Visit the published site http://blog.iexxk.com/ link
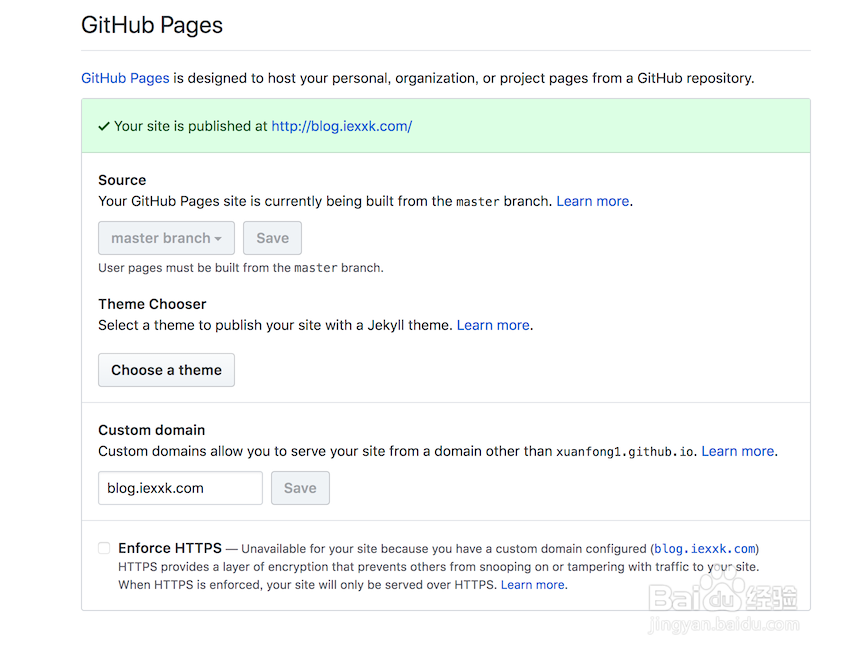 (x=342, y=126)
